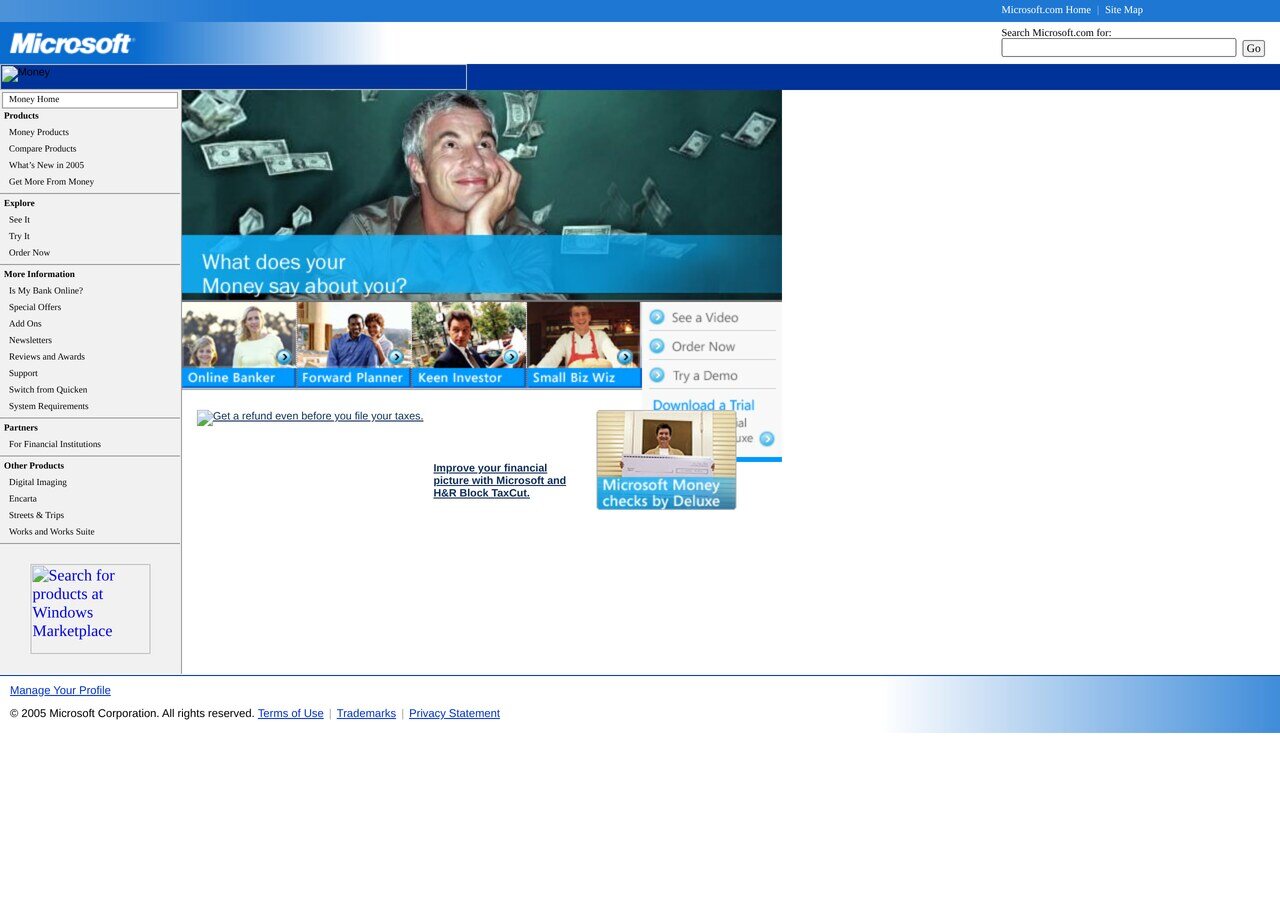Select Money Home in the sidebar
Image resolution: width=1280 pixels, height=900 pixels.
(90, 100)
